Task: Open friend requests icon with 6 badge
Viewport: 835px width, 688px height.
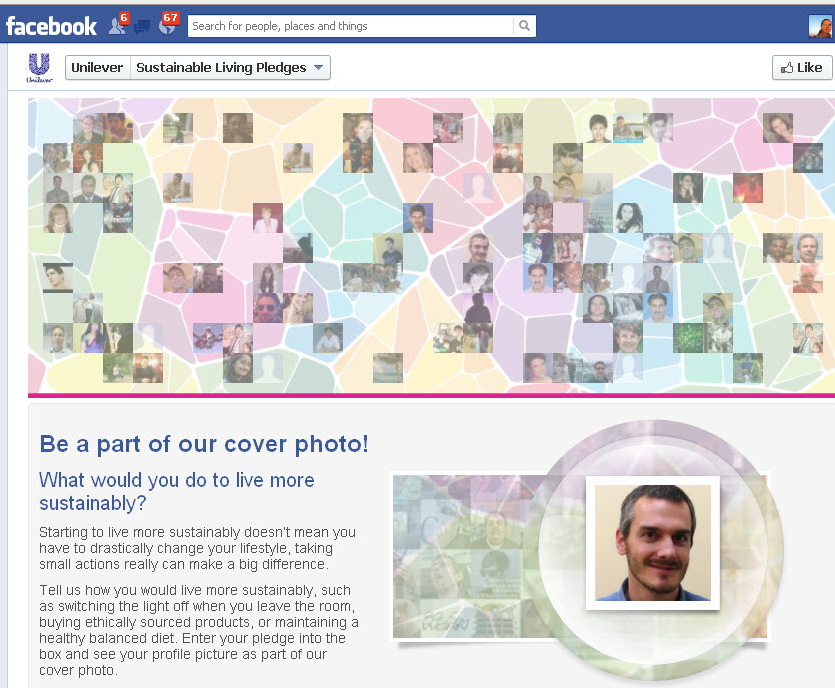Action: [x=118, y=24]
